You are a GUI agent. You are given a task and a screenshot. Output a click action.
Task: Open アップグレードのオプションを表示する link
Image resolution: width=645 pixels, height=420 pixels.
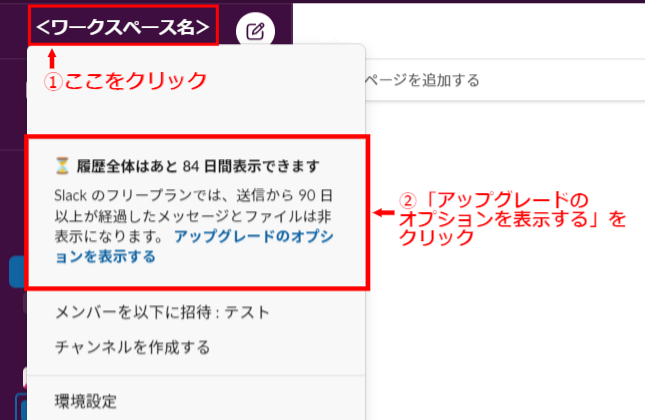pyautogui.click(x=194, y=246)
